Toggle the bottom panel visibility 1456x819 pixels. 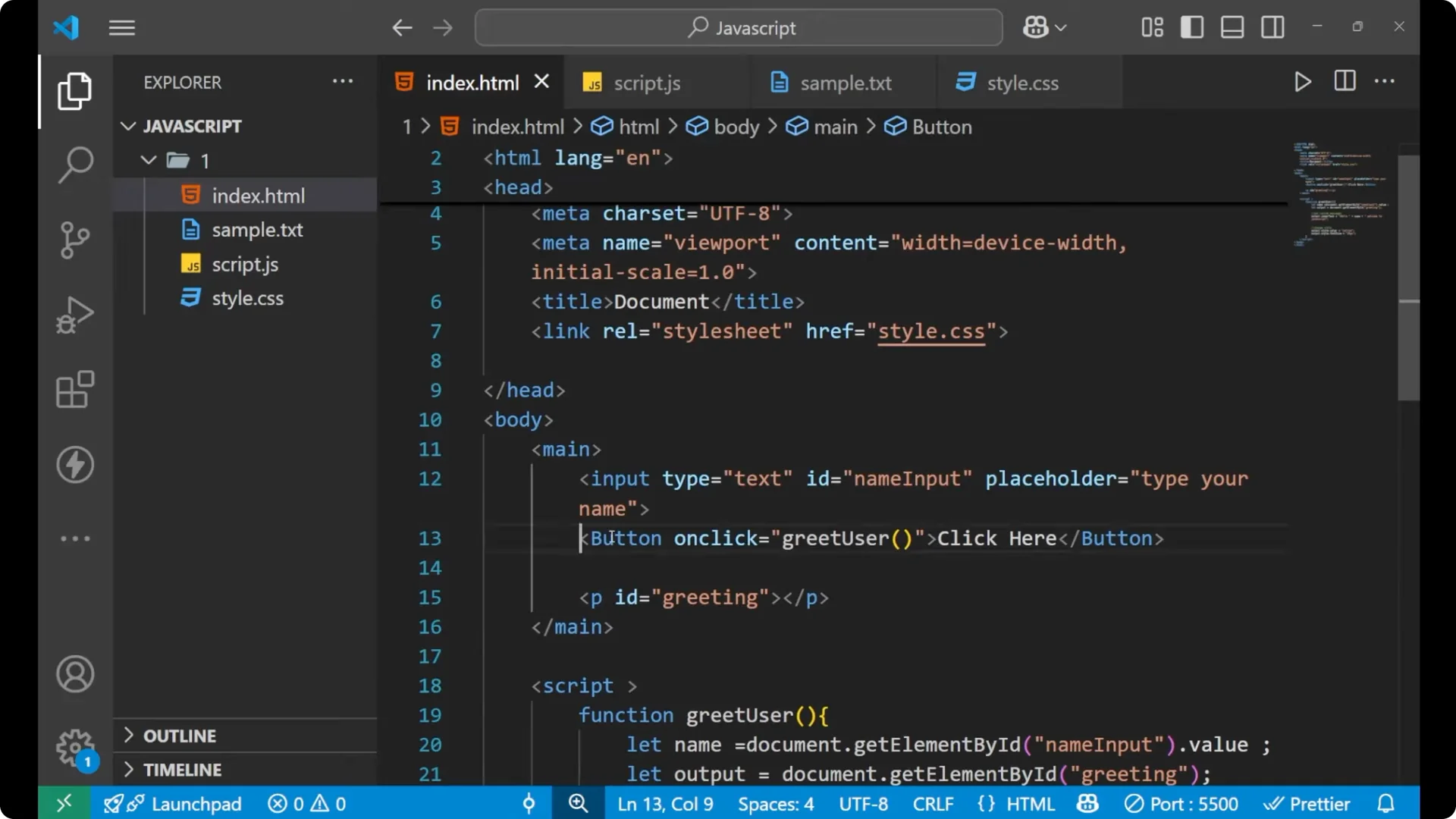pyautogui.click(x=1232, y=27)
